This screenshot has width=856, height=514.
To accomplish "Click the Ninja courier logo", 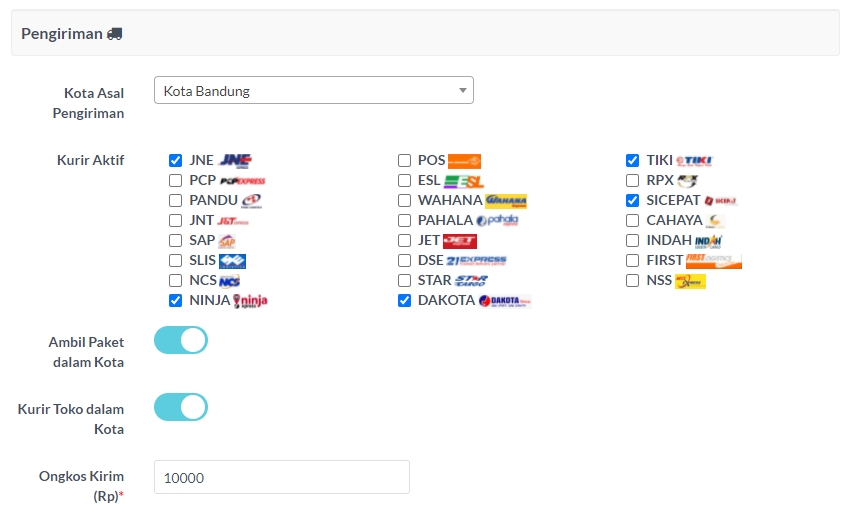I will [x=250, y=300].
